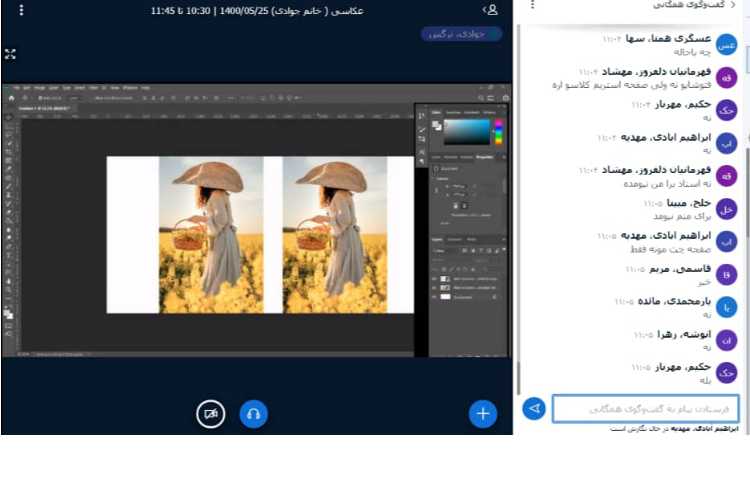The image size is (750, 480).
Task: Click avatar of انوشه، زهرا
Action: (x=726, y=340)
